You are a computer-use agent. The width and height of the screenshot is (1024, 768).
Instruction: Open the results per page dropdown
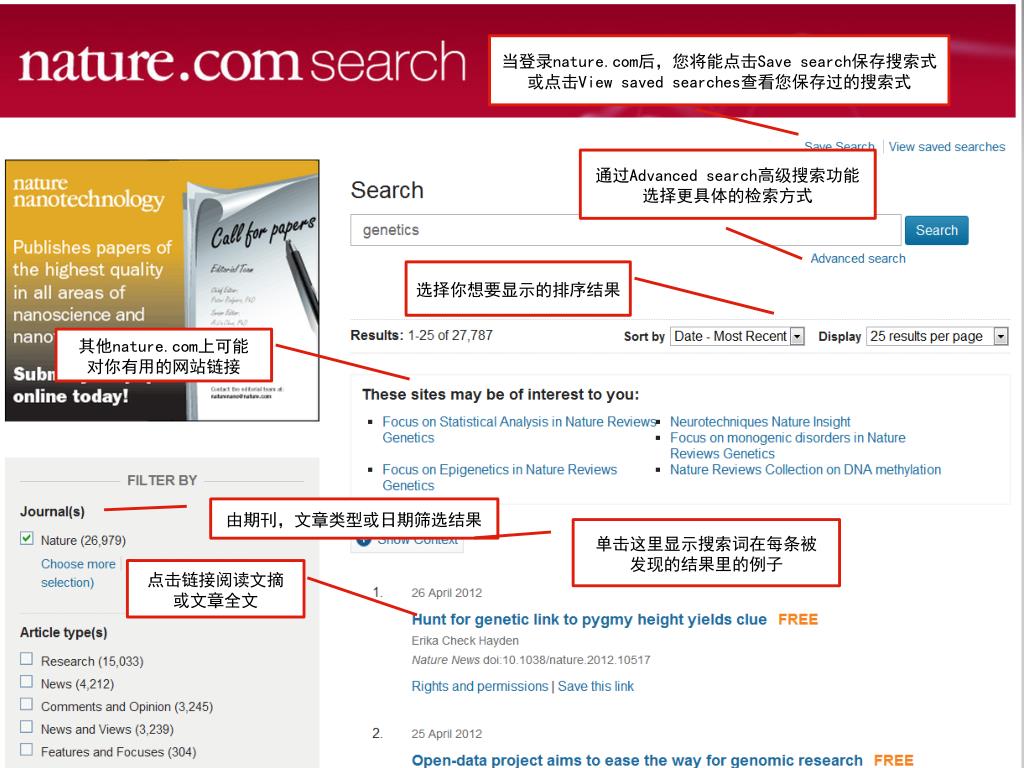(937, 336)
